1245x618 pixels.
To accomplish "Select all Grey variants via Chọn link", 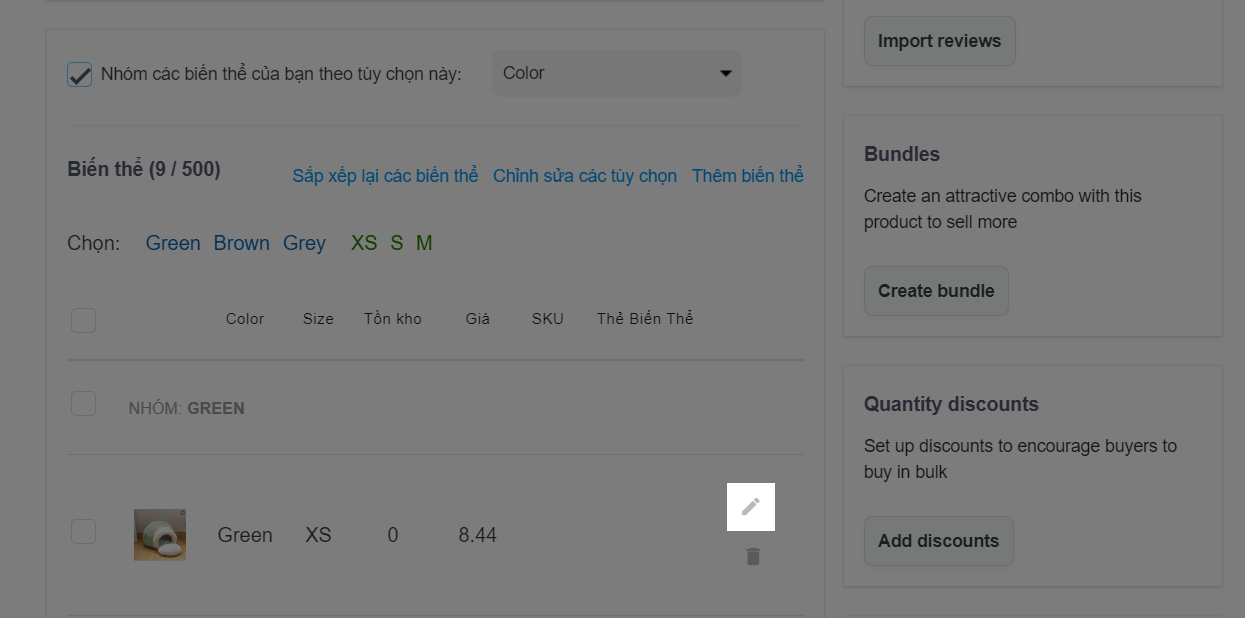I will (x=304, y=243).
